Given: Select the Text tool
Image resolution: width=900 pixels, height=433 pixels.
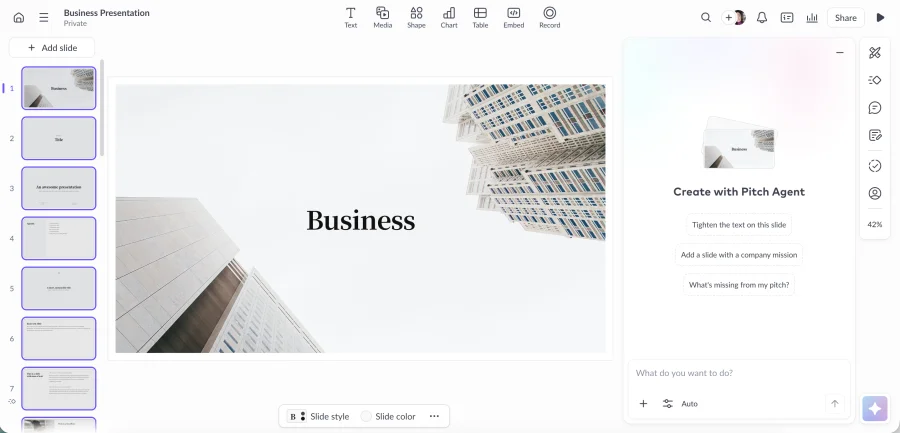Looking at the screenshot, I should coord(351,17).
